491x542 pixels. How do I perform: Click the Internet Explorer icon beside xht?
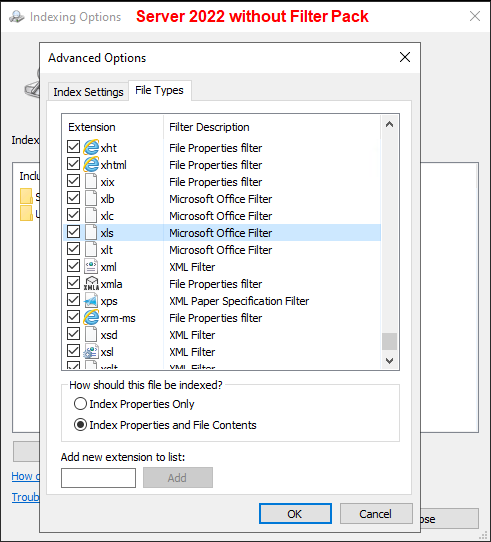(91, 148)
